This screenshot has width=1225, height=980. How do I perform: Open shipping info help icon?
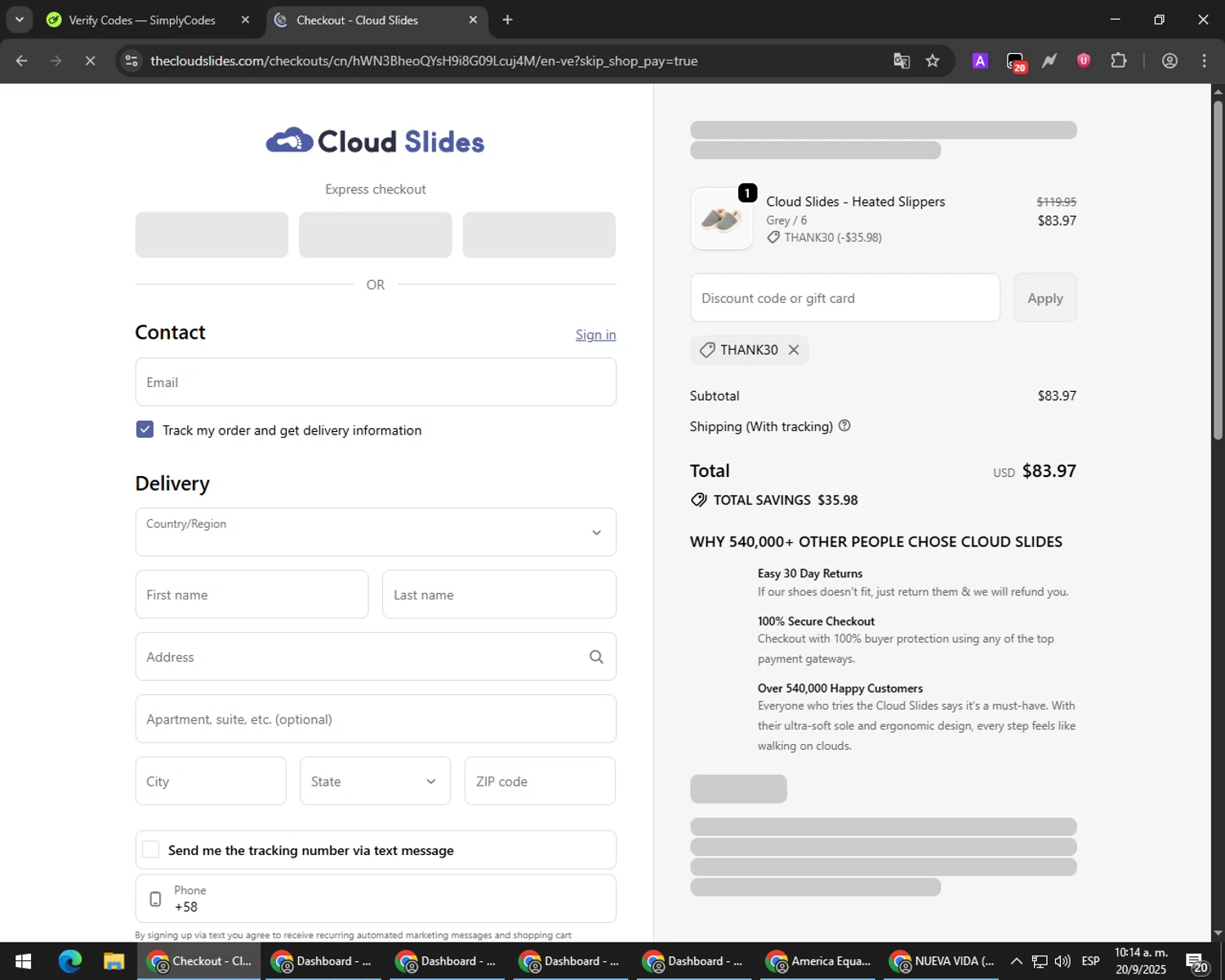point(844,425)
